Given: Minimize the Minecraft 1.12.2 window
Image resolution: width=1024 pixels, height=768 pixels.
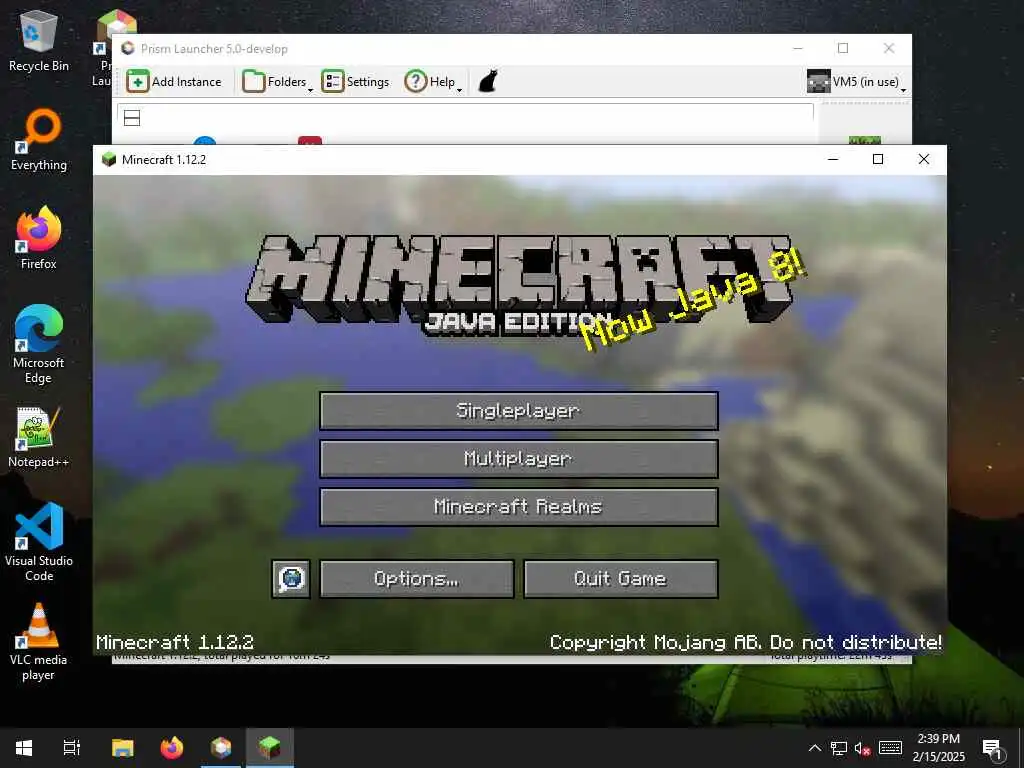Looking at the screenshot, I should [x=833, y=159].
